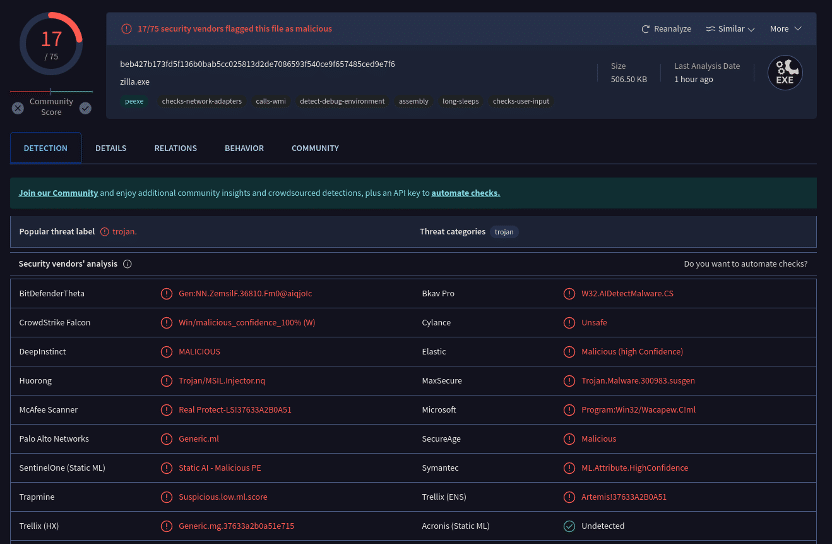Viewport: 832px width, 544px height.
Task: Click the EXE file type icon
Action: 785,72
